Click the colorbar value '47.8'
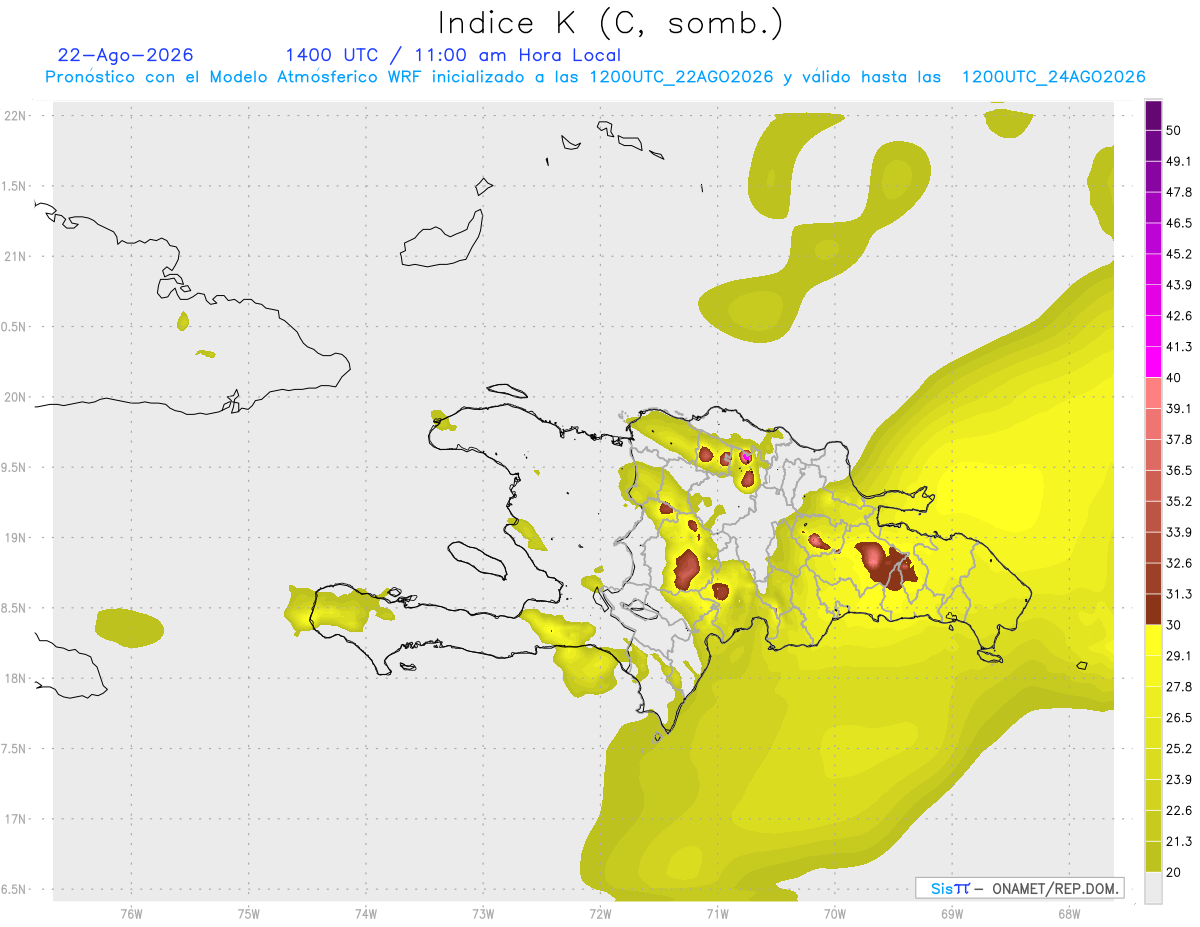 [x=1178, y=192]
